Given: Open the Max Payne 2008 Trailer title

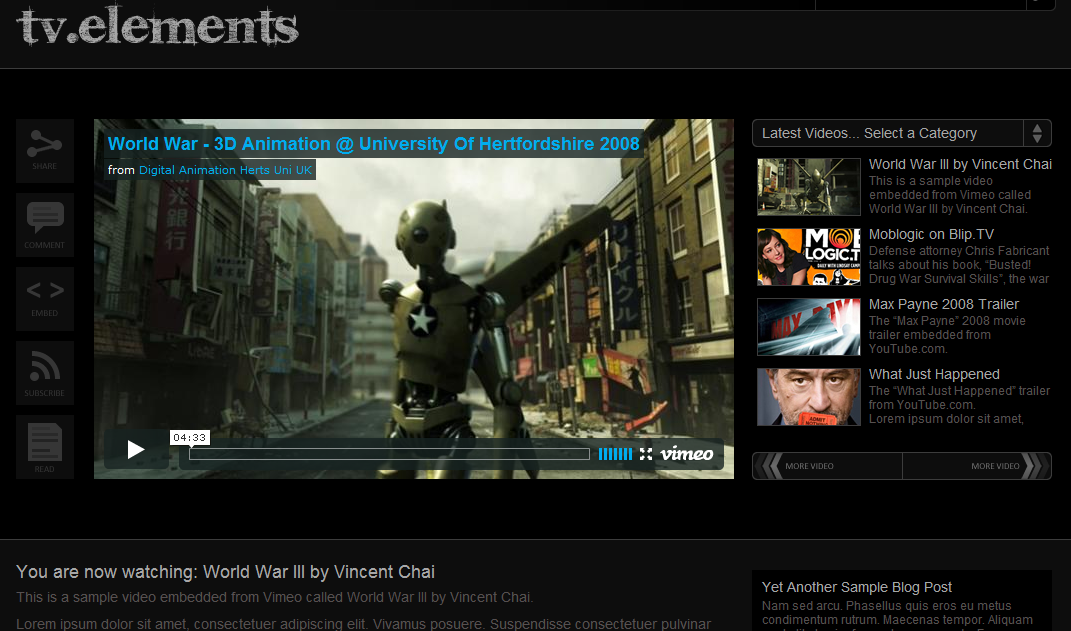Looking at the screenshot, I should click(x=943, y=305).
